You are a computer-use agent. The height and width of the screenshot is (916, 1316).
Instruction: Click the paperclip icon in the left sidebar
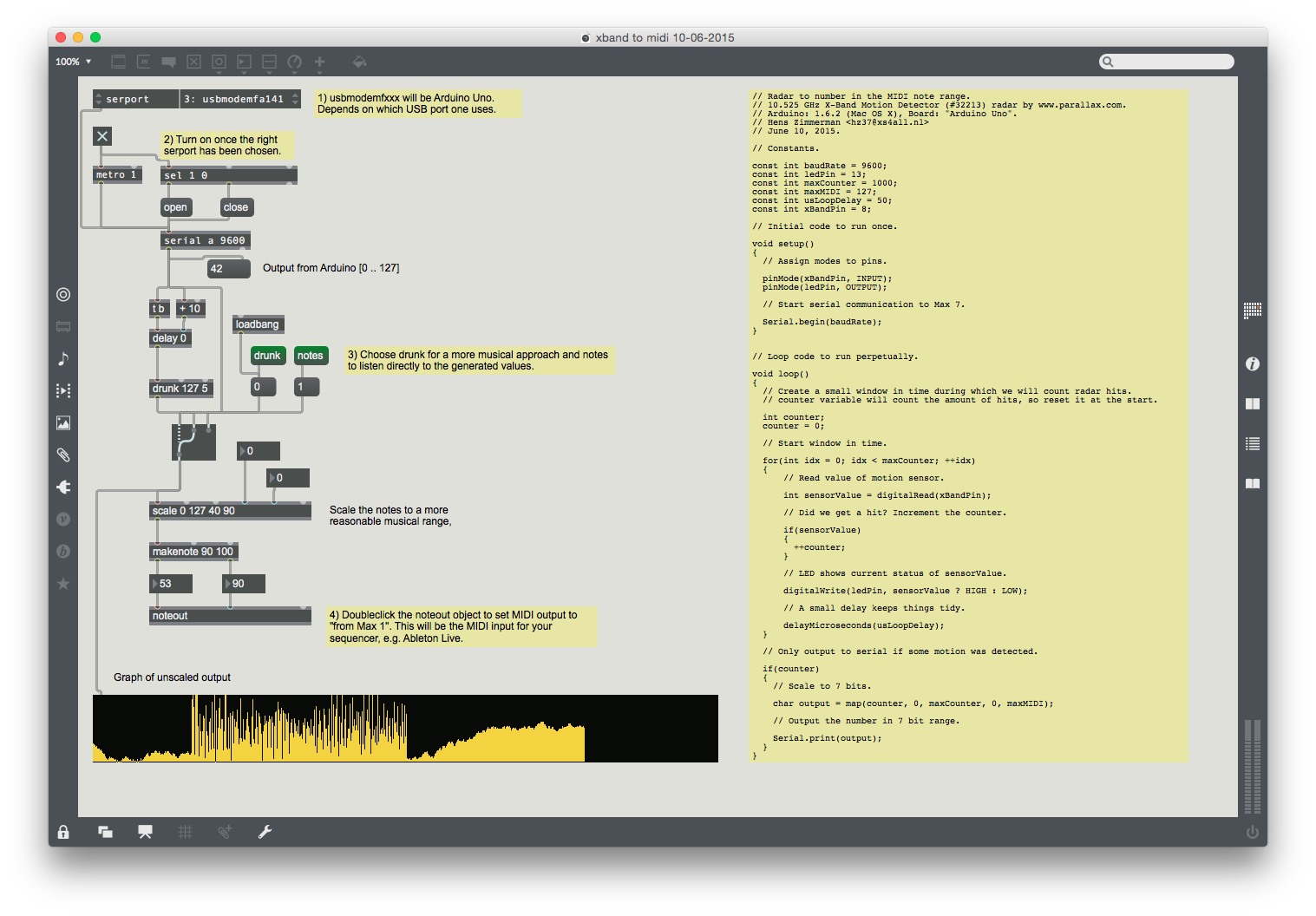click(62, 455)
